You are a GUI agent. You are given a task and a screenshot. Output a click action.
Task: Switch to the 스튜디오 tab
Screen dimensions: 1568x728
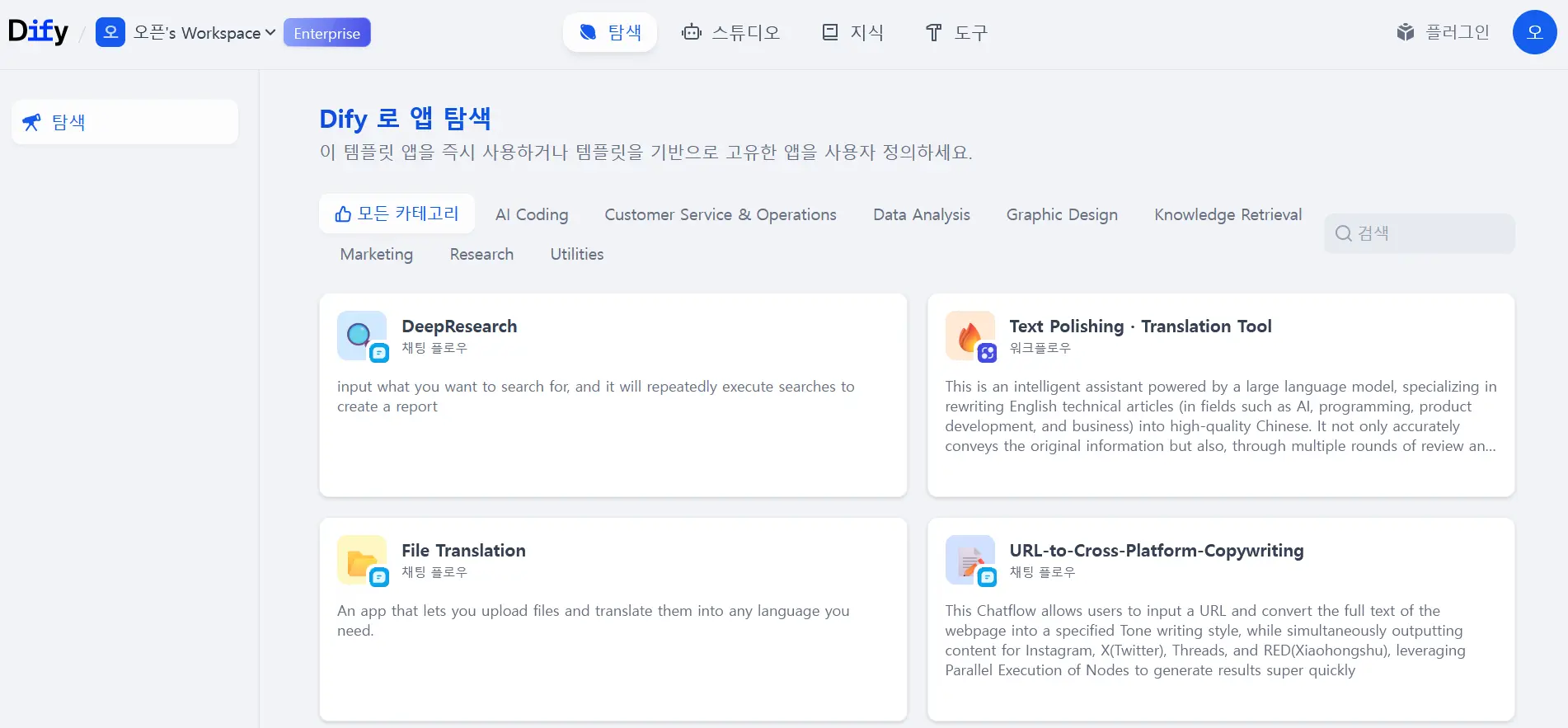coord(730,32)
